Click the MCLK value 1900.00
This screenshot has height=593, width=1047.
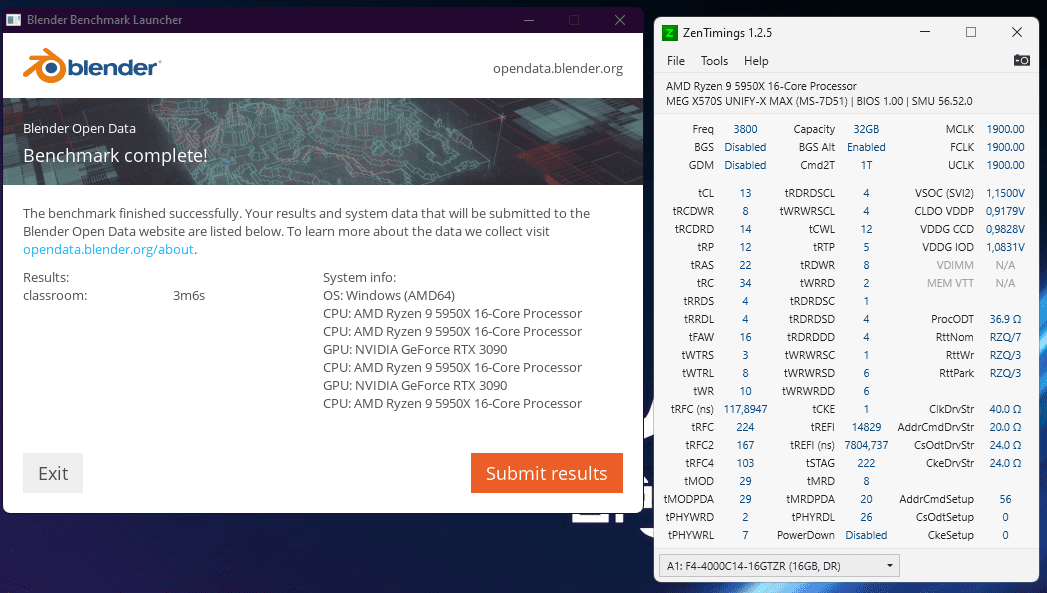[x=1005, y=129]
